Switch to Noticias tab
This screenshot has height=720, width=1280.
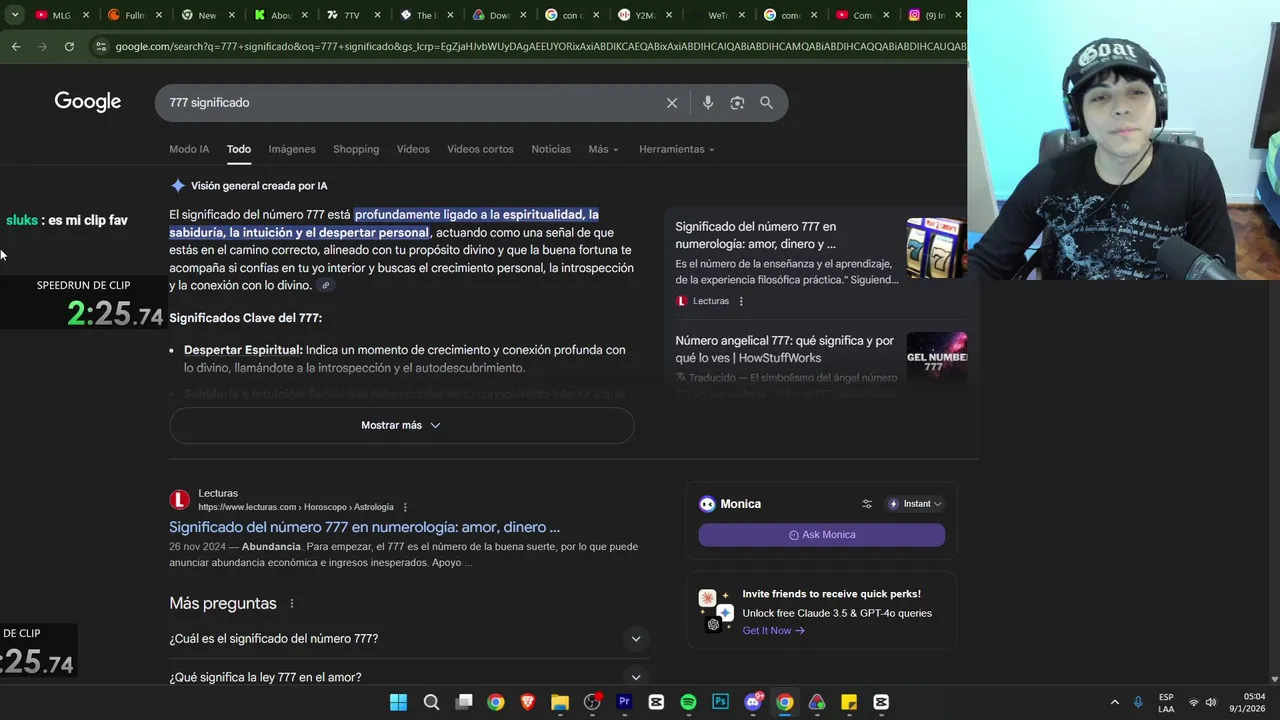point(551,149)
